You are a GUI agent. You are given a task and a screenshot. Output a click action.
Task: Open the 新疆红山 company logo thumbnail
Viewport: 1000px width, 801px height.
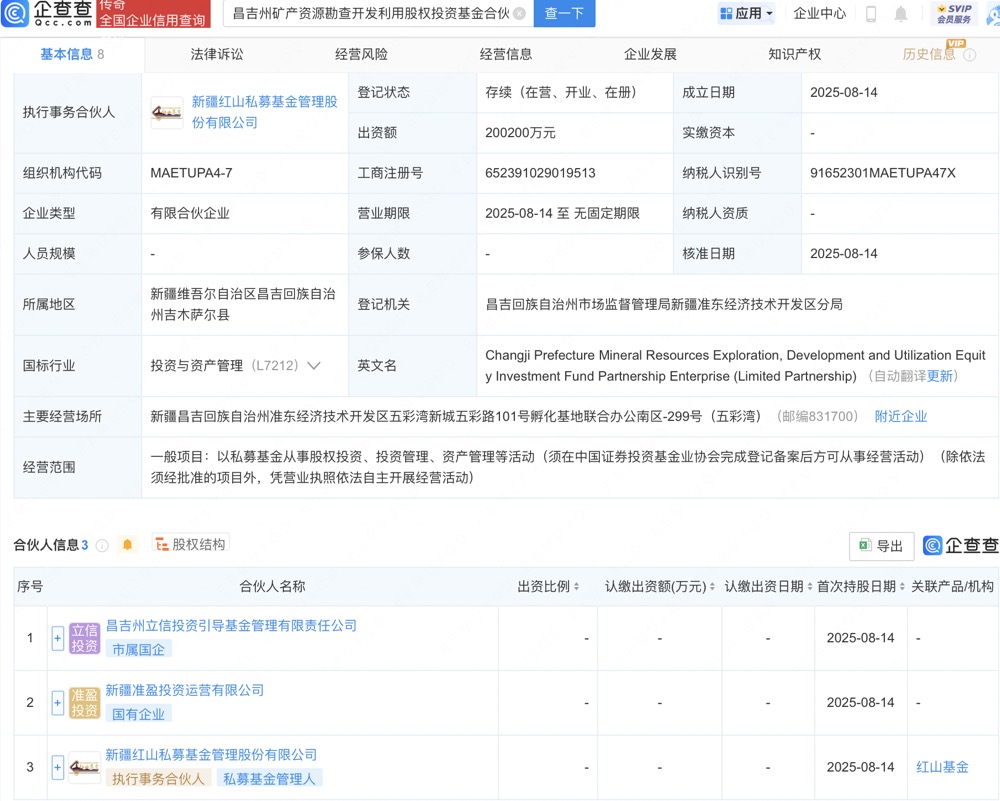(166, 112)
